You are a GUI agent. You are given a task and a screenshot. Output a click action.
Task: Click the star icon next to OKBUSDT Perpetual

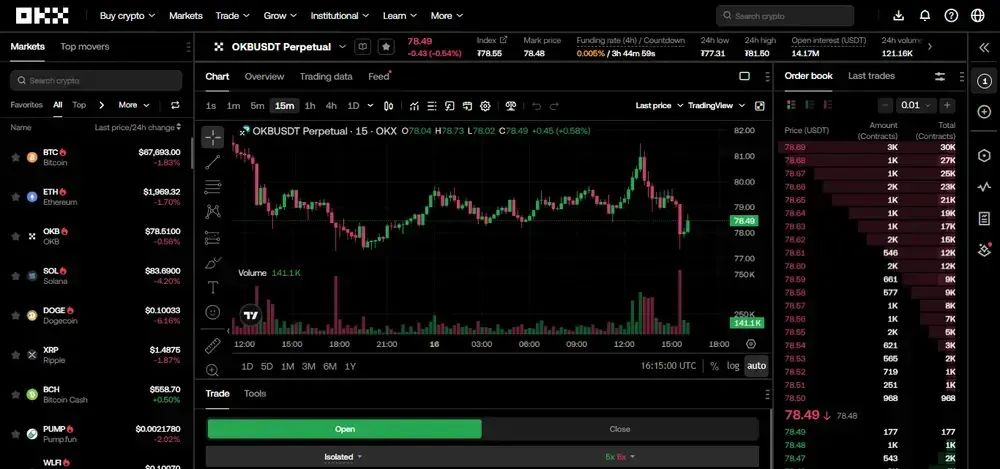click(x=386, y=47)
